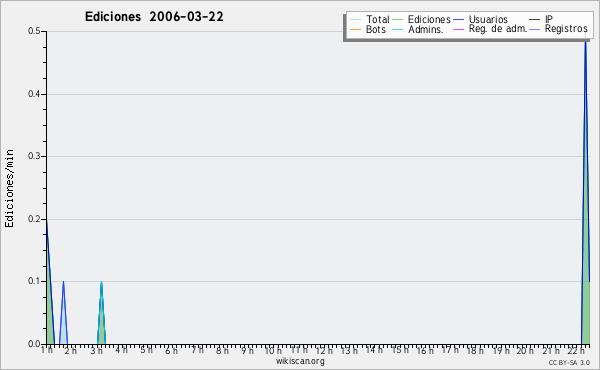600x370 pixels.
Task: Click the 1 h x-axis label
Action: tap(47, 350)
